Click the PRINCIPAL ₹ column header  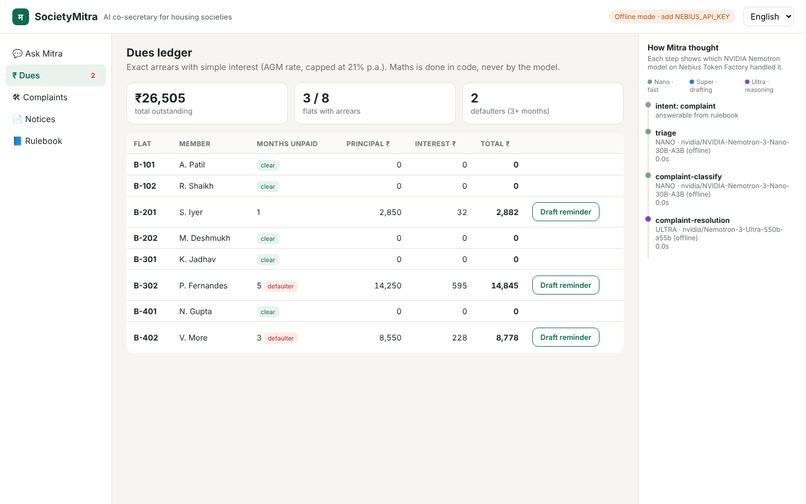368,144
